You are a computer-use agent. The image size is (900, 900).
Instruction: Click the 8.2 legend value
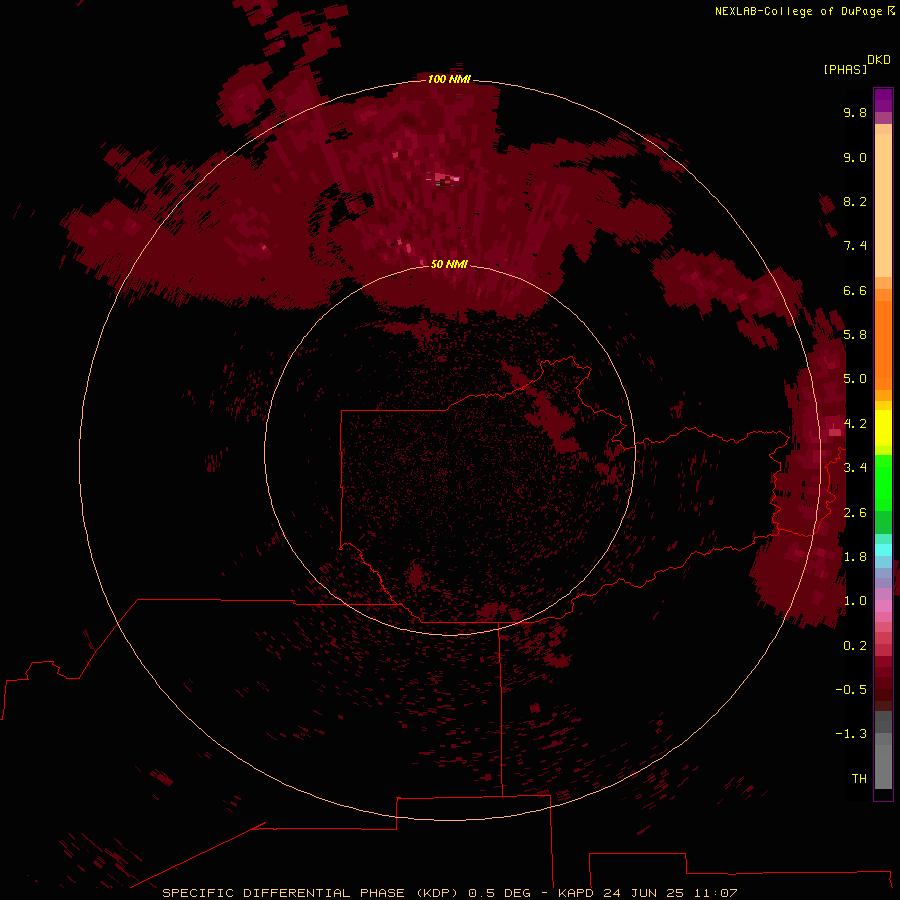855,201
